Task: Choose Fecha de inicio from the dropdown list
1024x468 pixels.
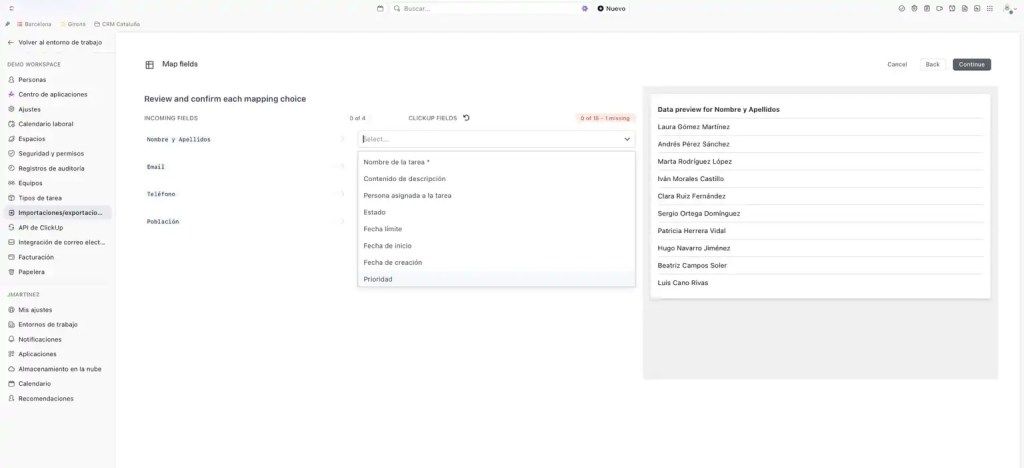Action: 496,246
